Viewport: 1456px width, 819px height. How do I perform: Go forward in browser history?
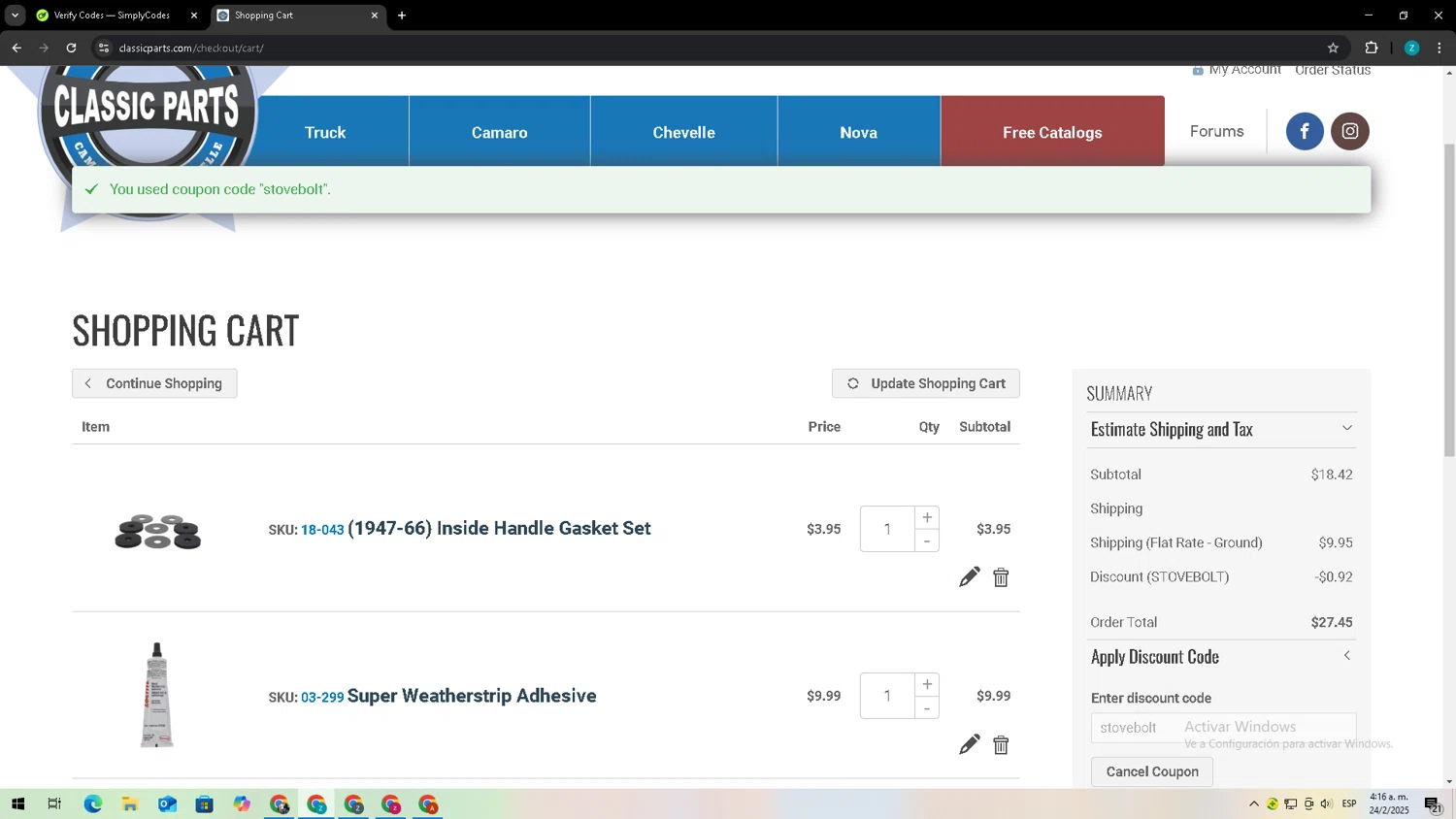tap(44, 48)
